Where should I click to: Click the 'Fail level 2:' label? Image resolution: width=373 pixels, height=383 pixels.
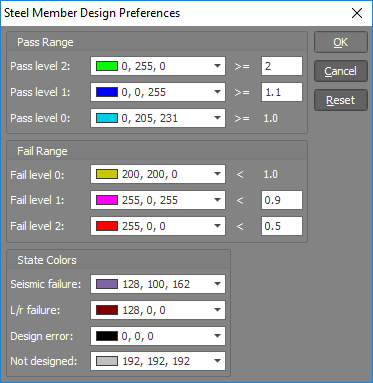click(x=37, y=226)
